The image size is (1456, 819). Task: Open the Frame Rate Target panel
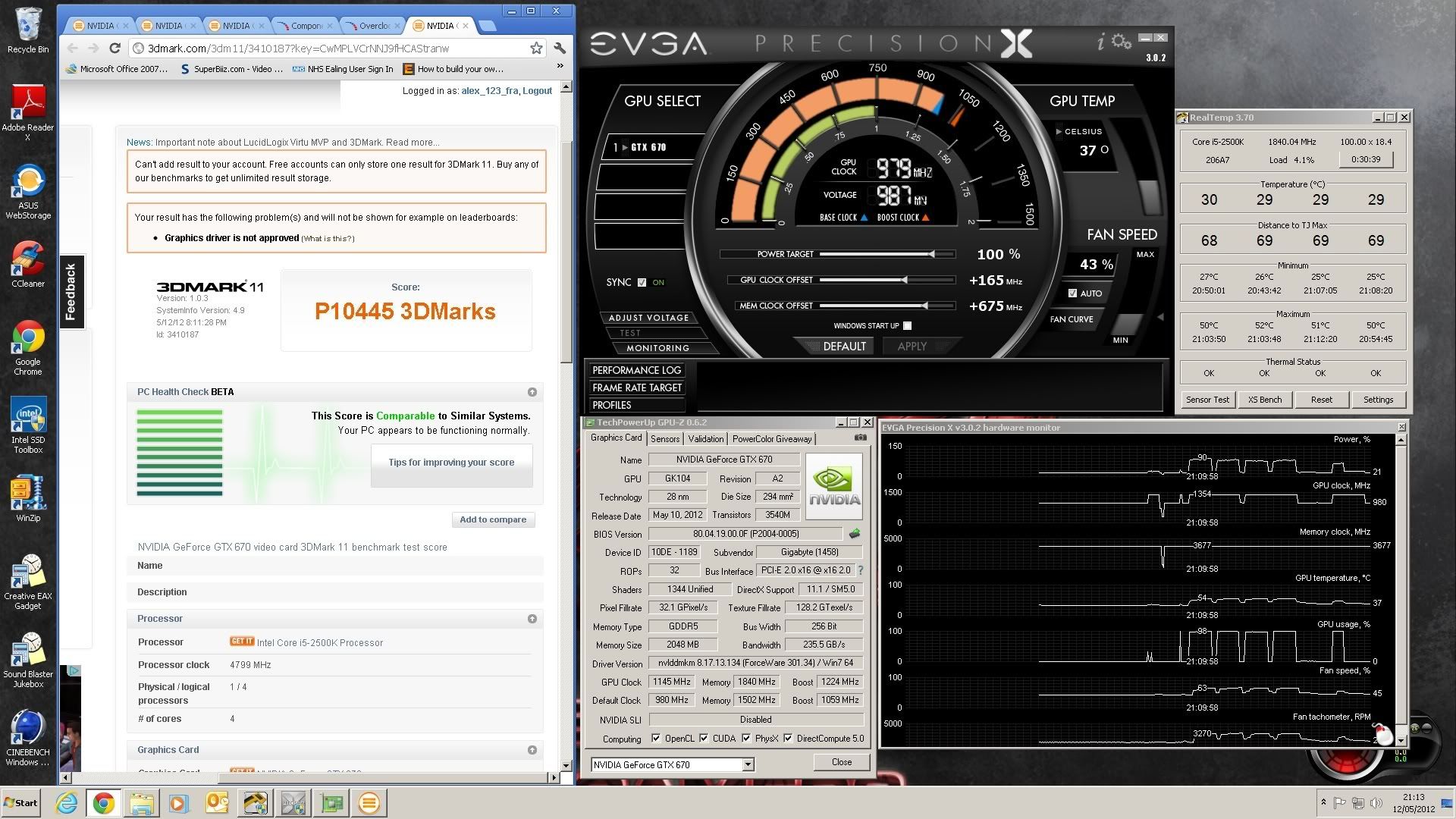pyautogui.click(x=637, y=388)
